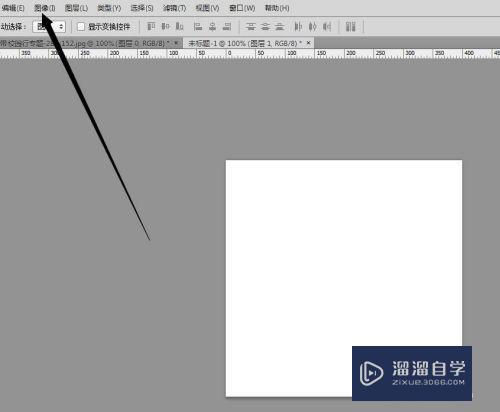Click the distribute top edges icon
Screen dimensions: 500x412
(x=251, y=26)
